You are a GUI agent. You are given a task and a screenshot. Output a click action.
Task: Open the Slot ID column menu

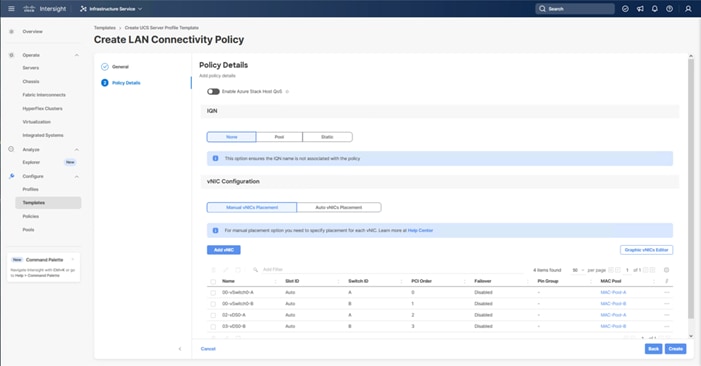pyautogui.click(x=338, y=281)
